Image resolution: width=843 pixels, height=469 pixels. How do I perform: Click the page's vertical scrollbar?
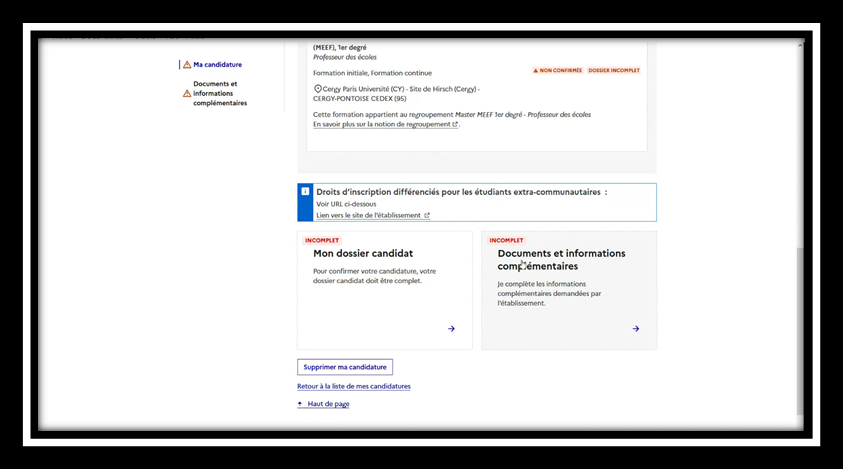(x=798, y=300)
